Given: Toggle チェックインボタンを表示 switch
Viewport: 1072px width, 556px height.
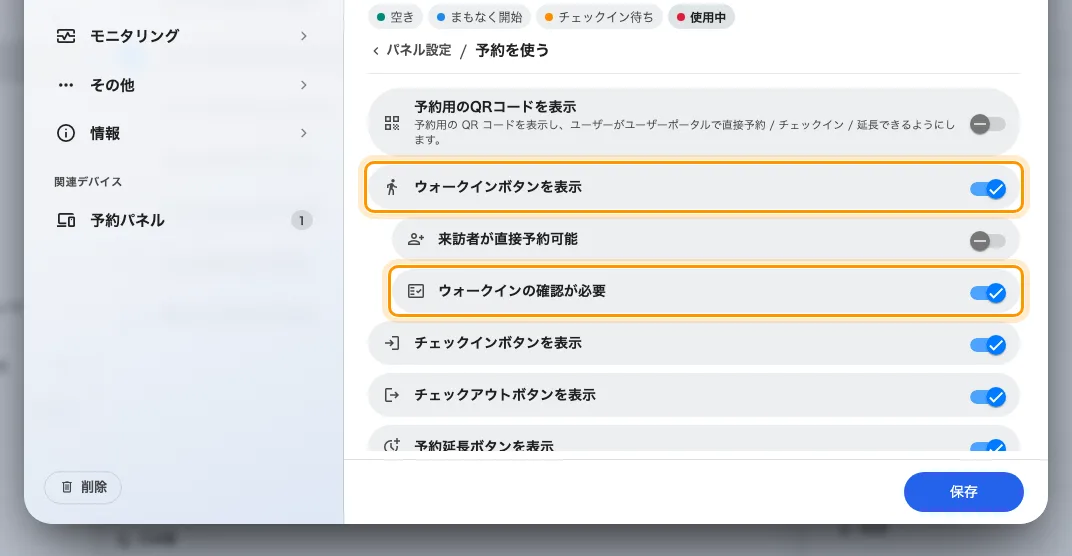Looking at the screenshot, I should tap(988, 345).
